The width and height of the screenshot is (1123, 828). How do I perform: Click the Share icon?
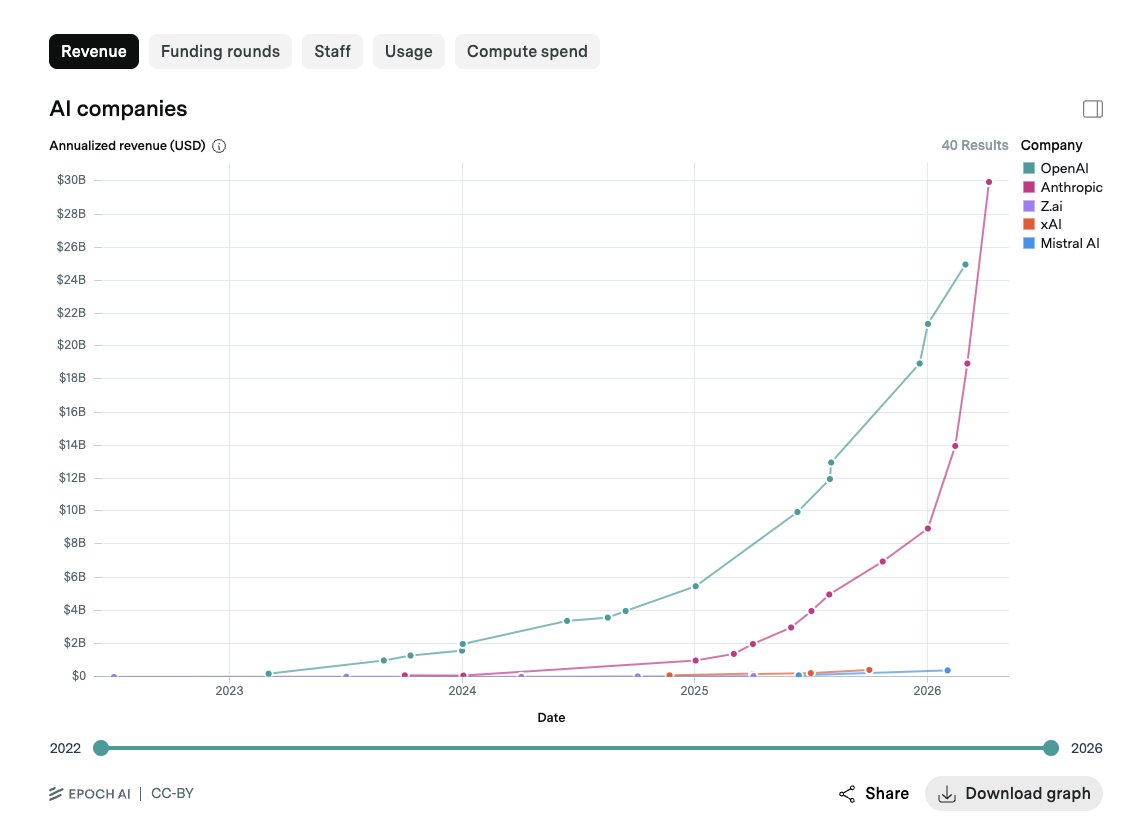click(x=847, y=794)
